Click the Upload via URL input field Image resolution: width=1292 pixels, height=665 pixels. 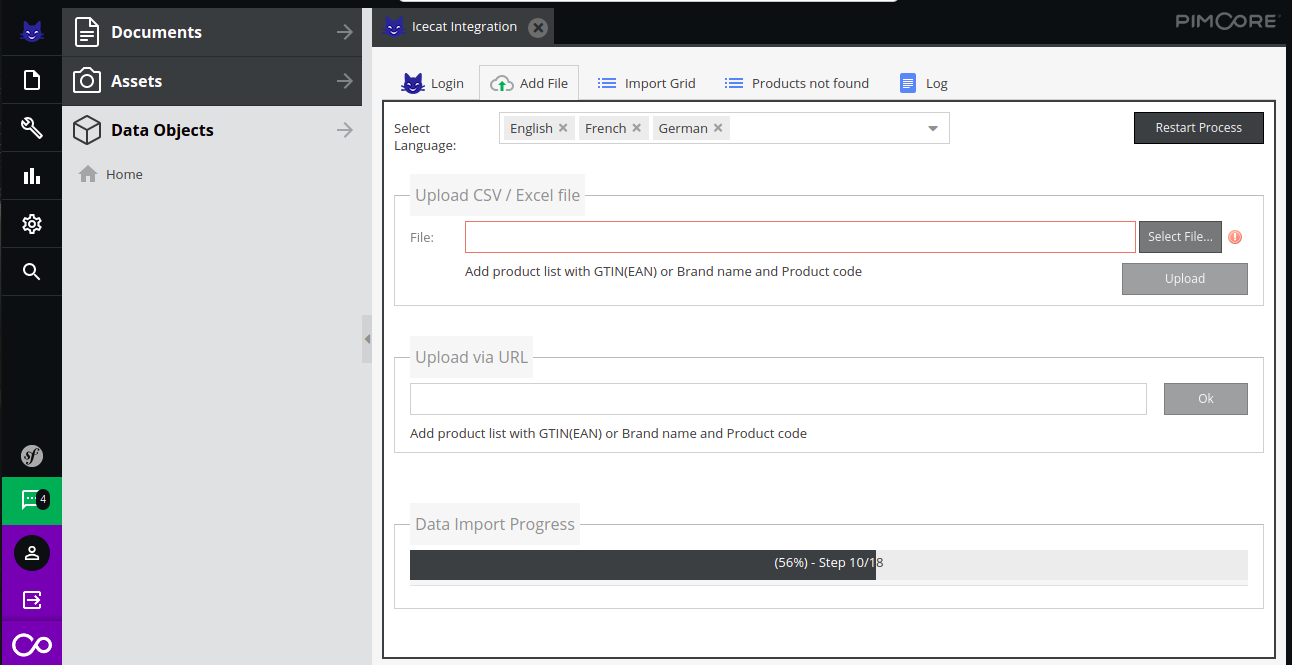(778, 399)
